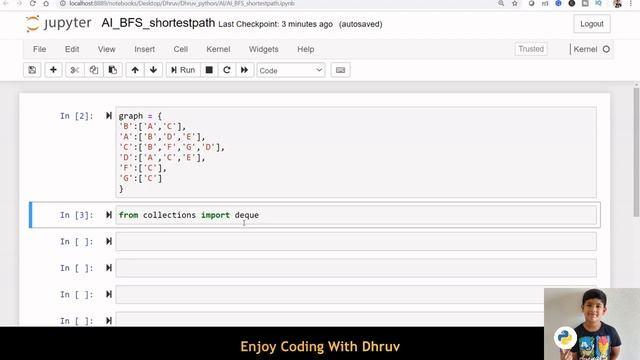Click the browser address bar URL

click(182, 3)
